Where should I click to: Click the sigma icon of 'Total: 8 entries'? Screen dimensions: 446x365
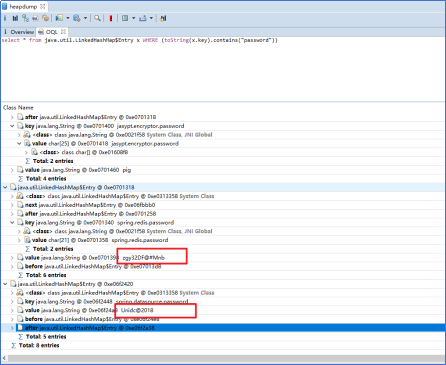click(x=13, y=346)
